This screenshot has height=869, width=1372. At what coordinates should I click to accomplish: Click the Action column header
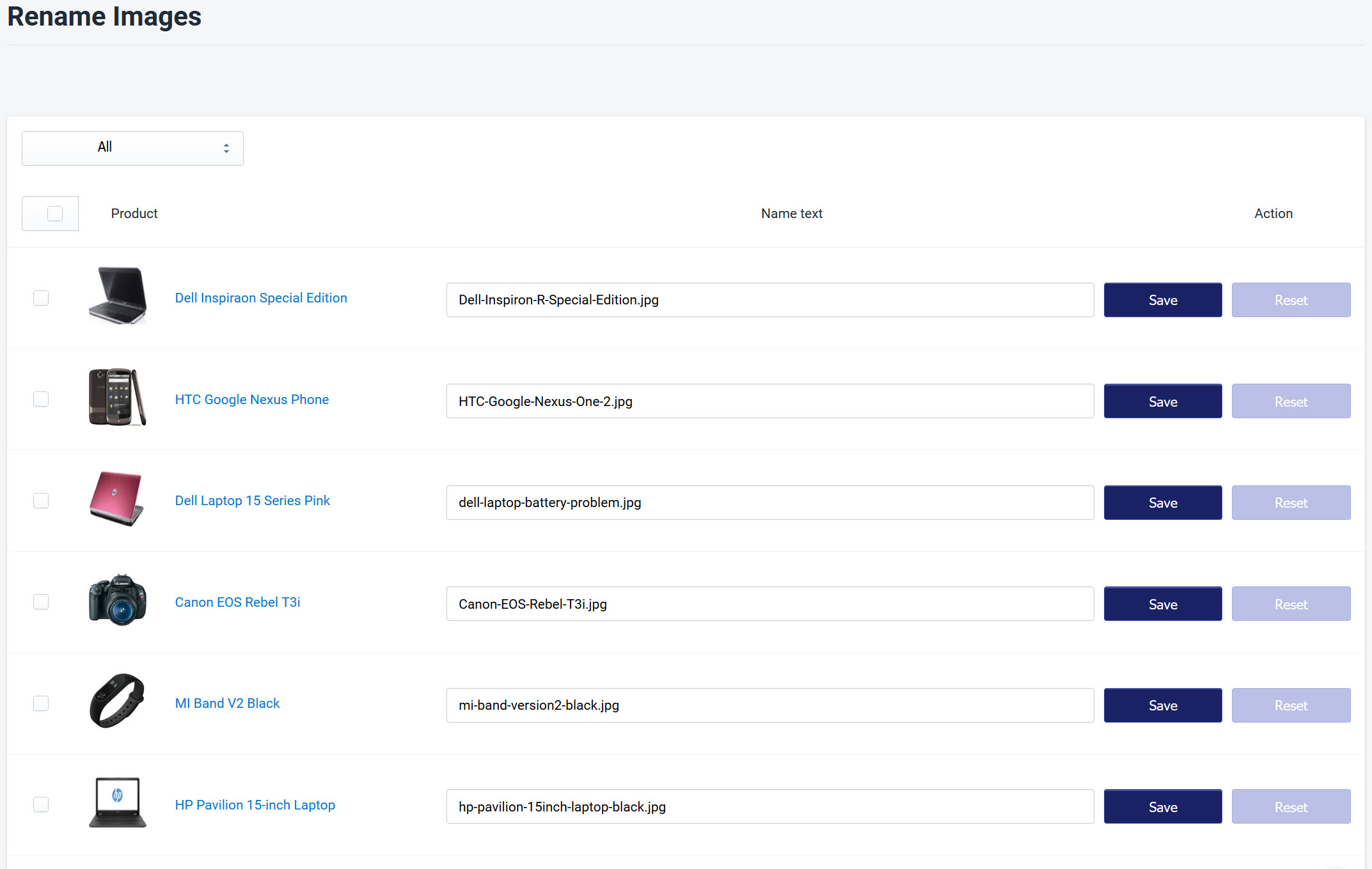(1273, 214)
